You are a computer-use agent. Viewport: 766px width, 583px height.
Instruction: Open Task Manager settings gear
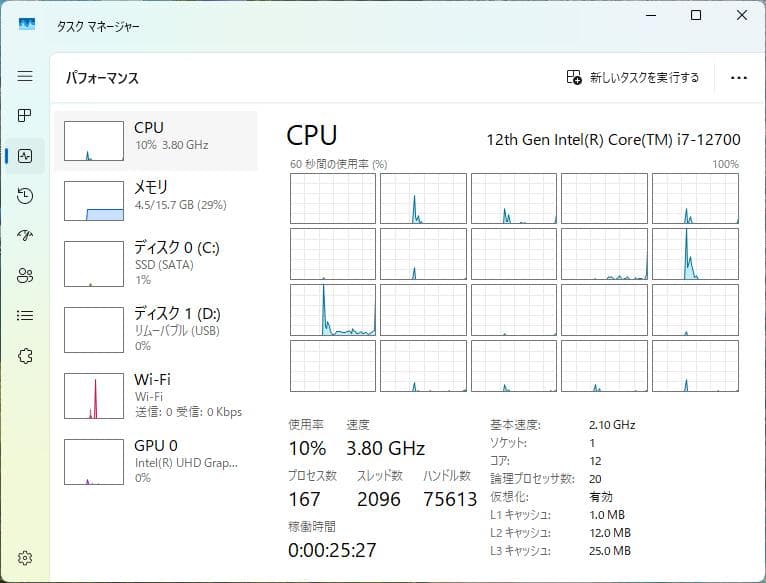[x=25, y=557]
